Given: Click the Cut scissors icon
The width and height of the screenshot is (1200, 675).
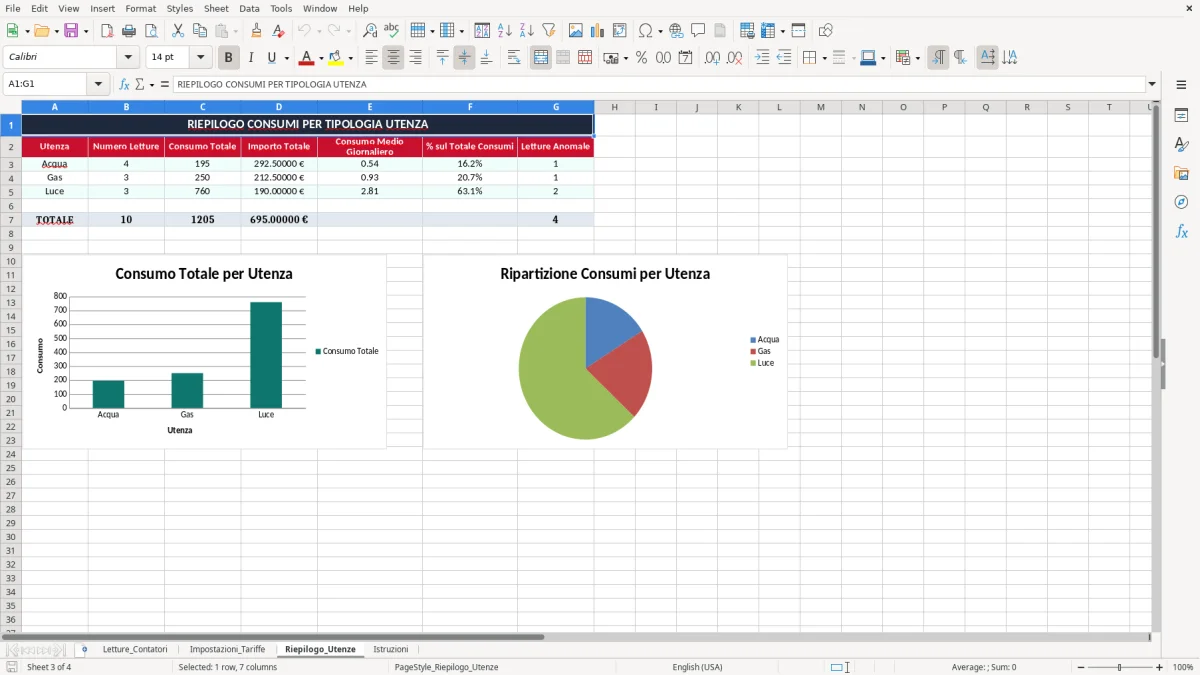Looking at the screenshot, I should (177, 31).
